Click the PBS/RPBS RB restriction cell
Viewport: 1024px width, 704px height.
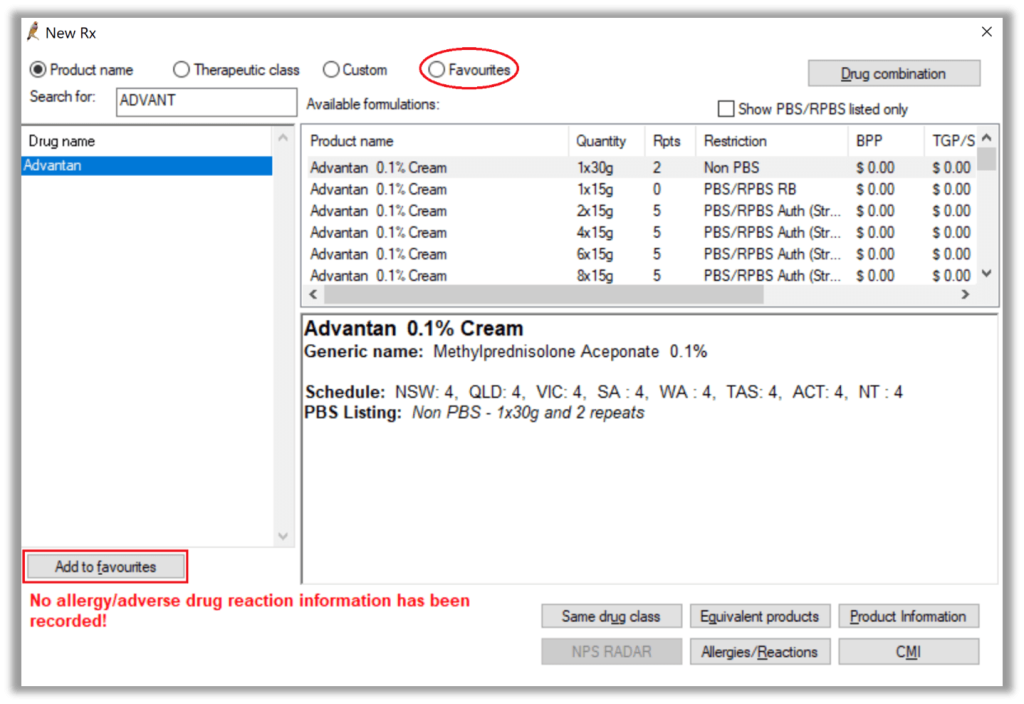pyautogui.click(x=750, y=189)
